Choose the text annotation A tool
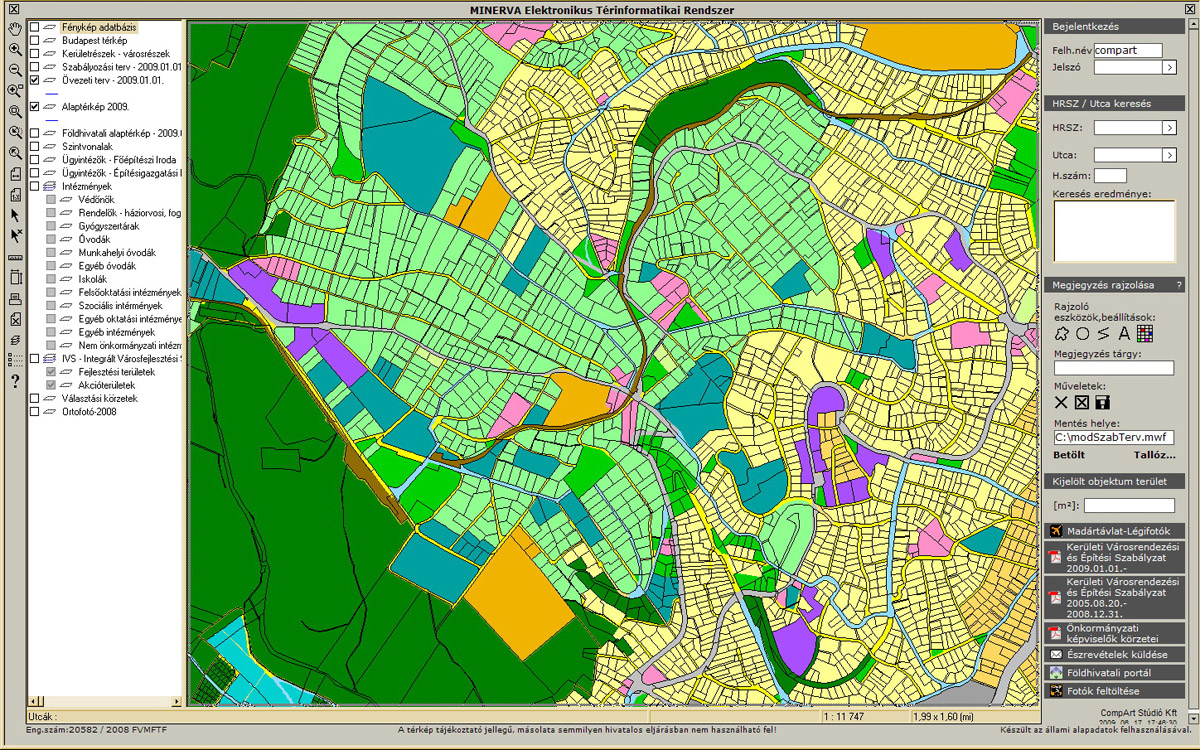The image size is (1200, 750). (1123, 333)
